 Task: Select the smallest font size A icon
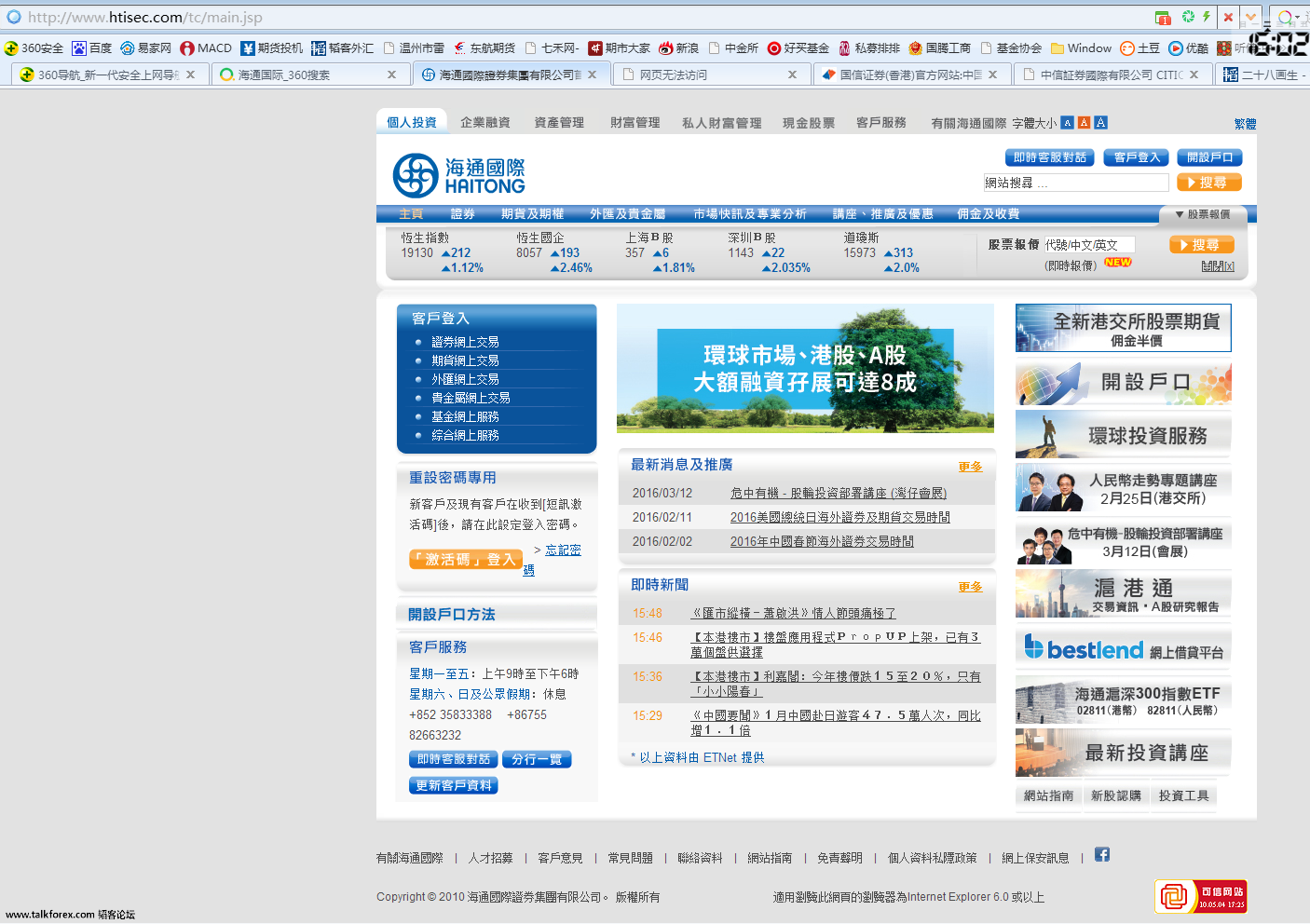coord(1068,123)
